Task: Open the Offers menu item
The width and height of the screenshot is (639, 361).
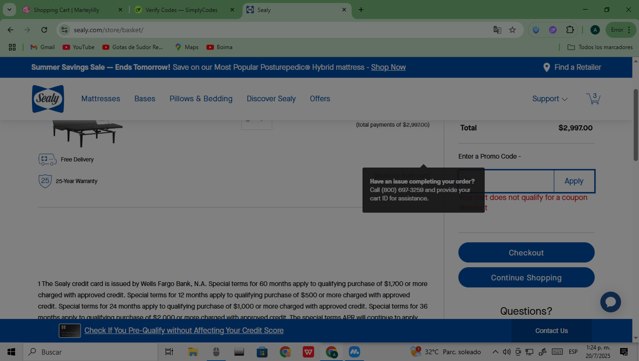Action: pos(320,99)
